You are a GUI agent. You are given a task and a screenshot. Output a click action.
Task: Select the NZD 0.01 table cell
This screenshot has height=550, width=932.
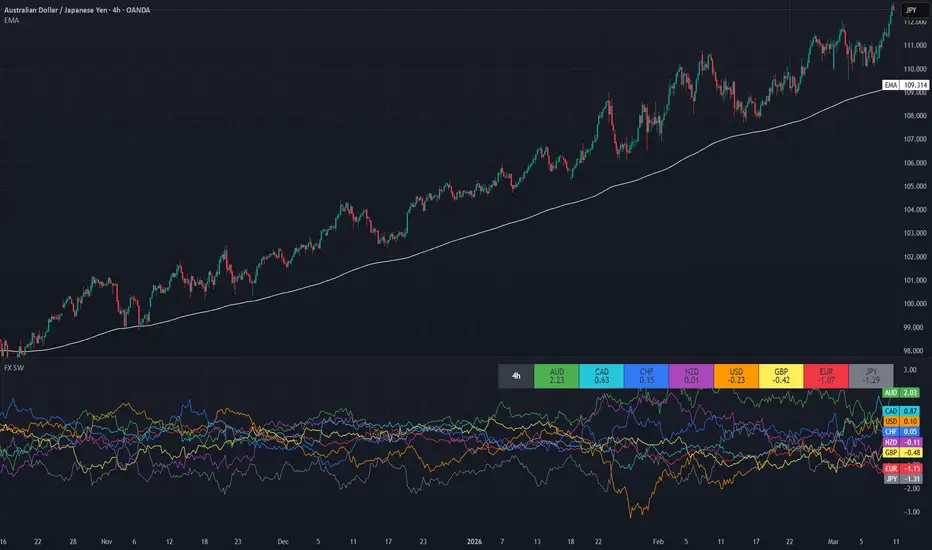click(x=691, y=376)
